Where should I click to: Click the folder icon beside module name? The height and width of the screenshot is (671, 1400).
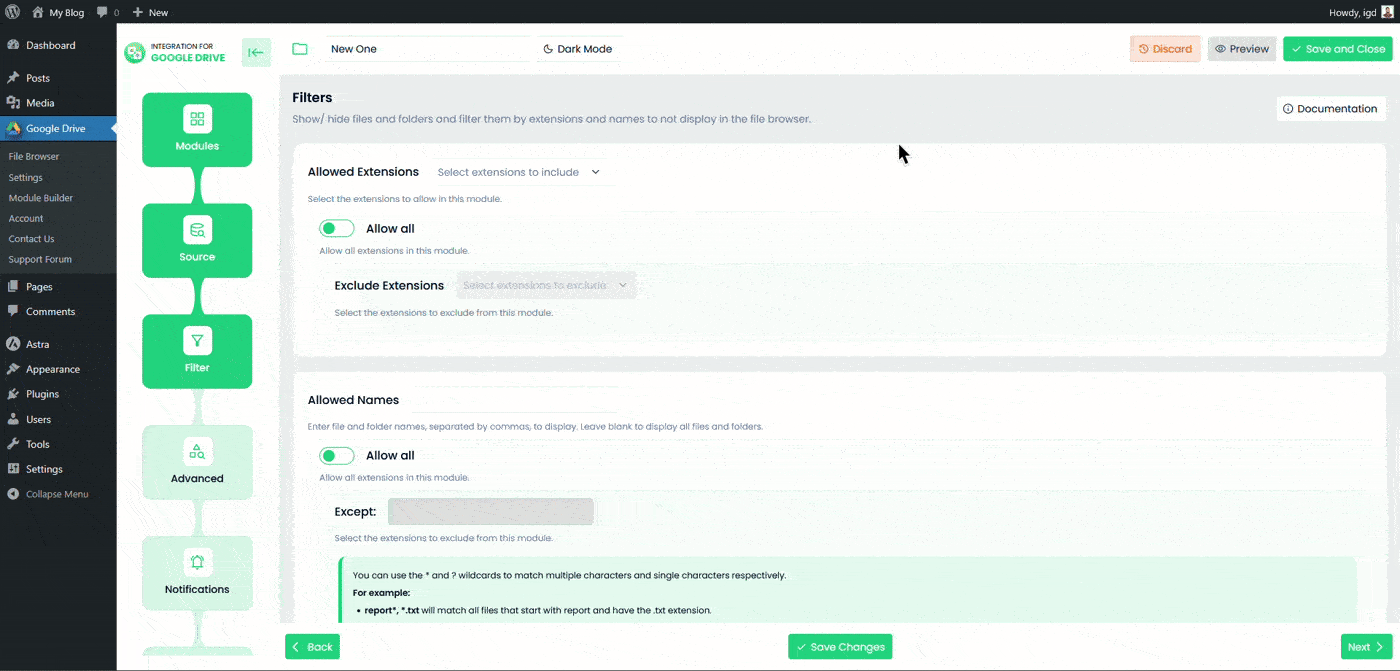click(x=300, y=48)
